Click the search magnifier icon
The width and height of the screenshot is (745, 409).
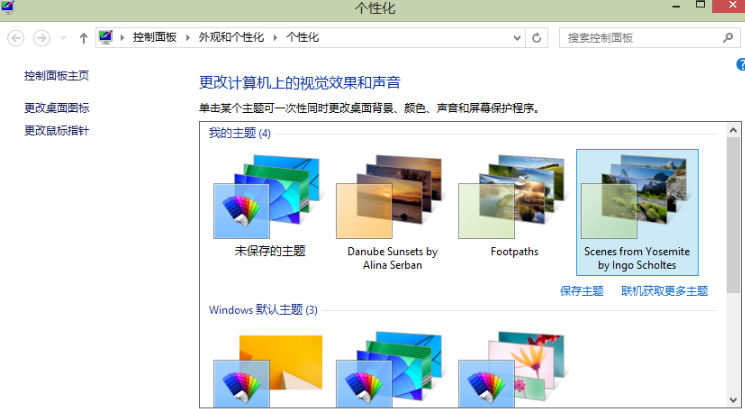[x=727, y=38]
